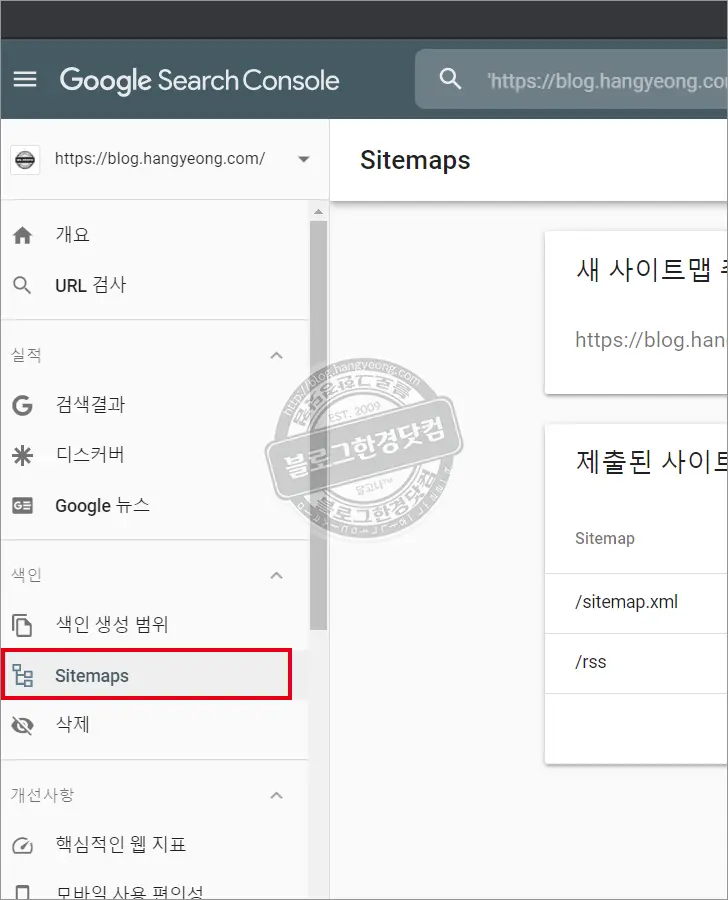Open the property selector dropdown arrow
This screenshot has height=900, width=728.
[304, 159]
